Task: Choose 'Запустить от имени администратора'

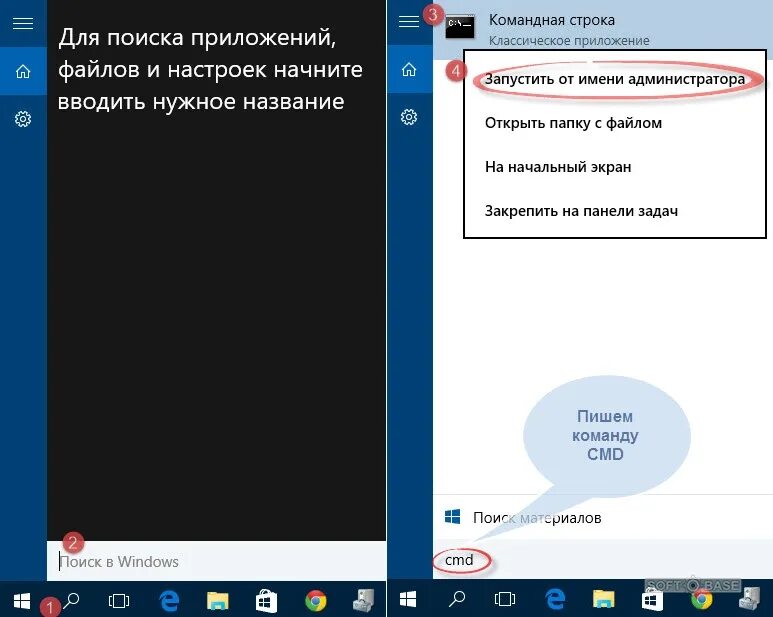Action: pos(615,79)
